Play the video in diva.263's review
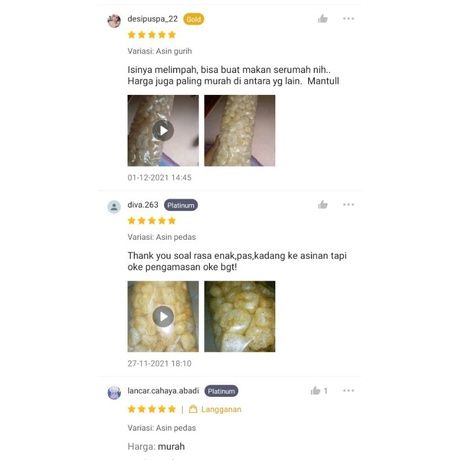Screen dimensions: 460x460 [x=163, y=316]
